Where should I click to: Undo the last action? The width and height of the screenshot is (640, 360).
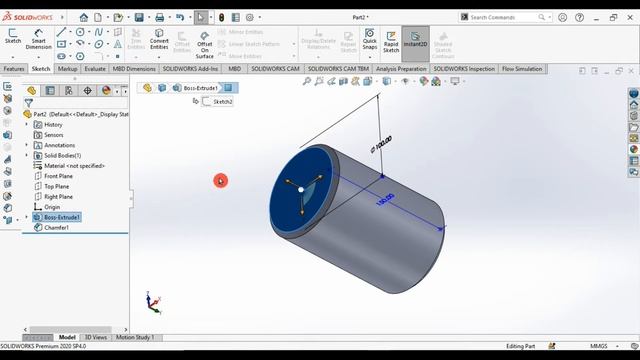(180, 18)
